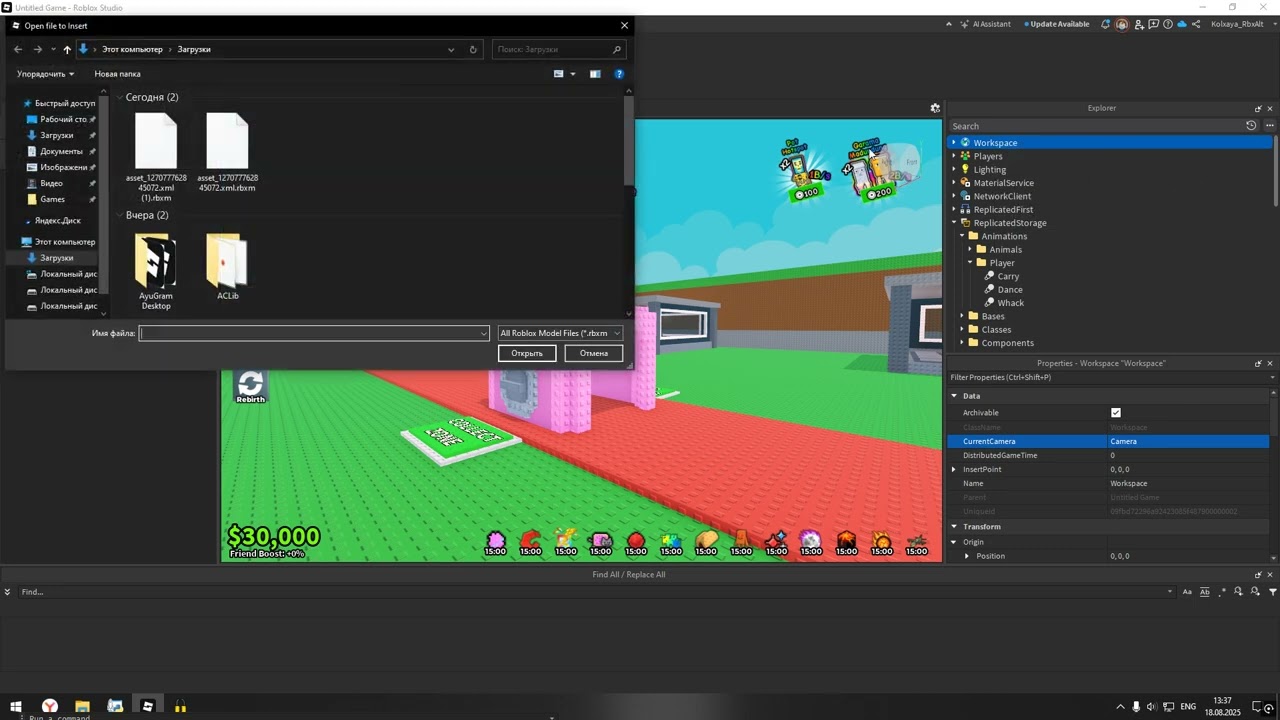The width and height of the screenshot is (1280, 720).
Task: Click the Rebirth button in the viewport
Action: point(250,386)
